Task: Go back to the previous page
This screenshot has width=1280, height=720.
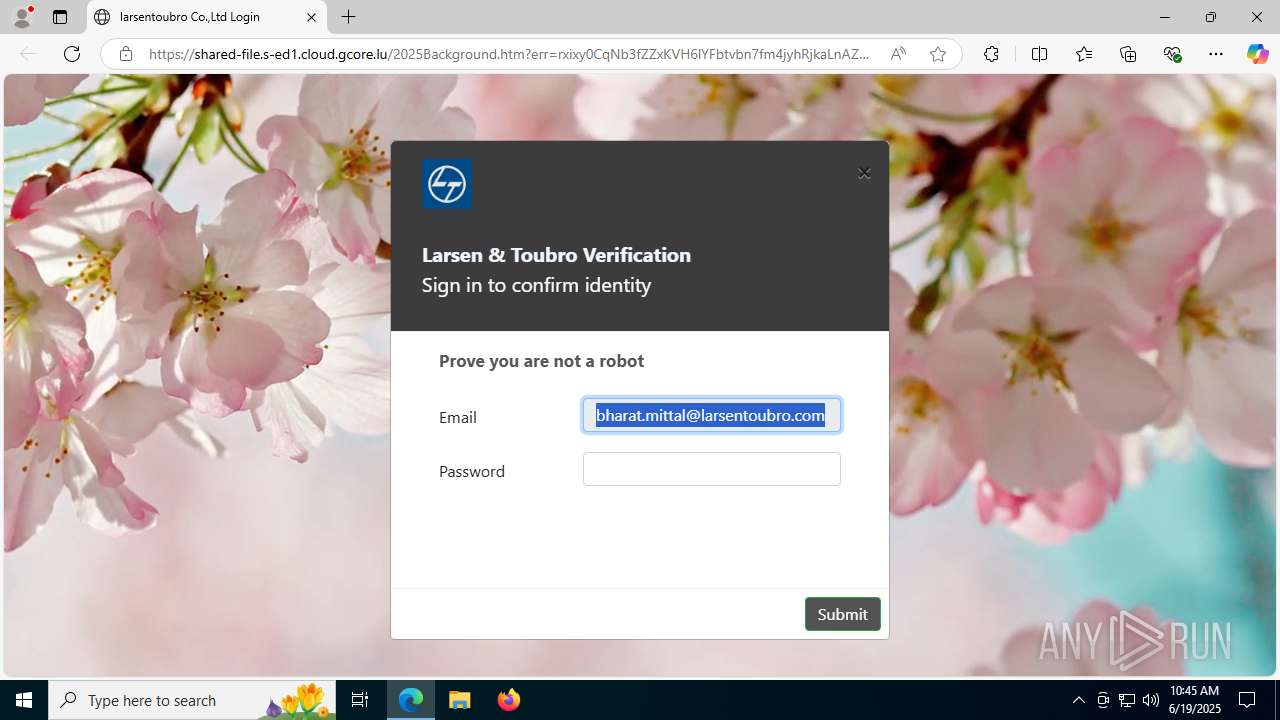Action: [28, 54]
